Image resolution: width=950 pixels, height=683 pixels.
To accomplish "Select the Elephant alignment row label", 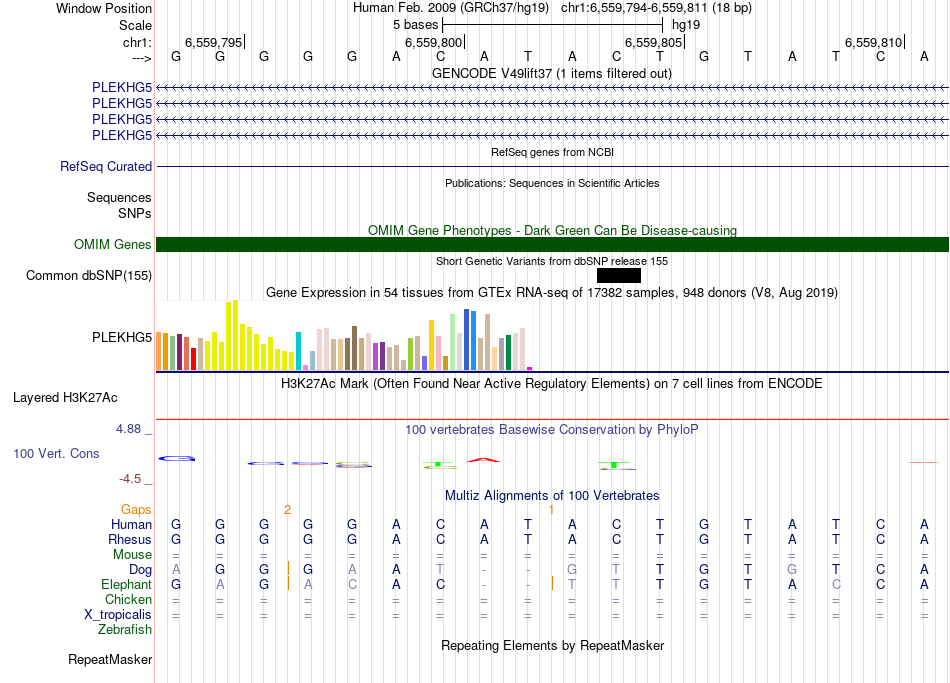I will [x=126, y=585].
